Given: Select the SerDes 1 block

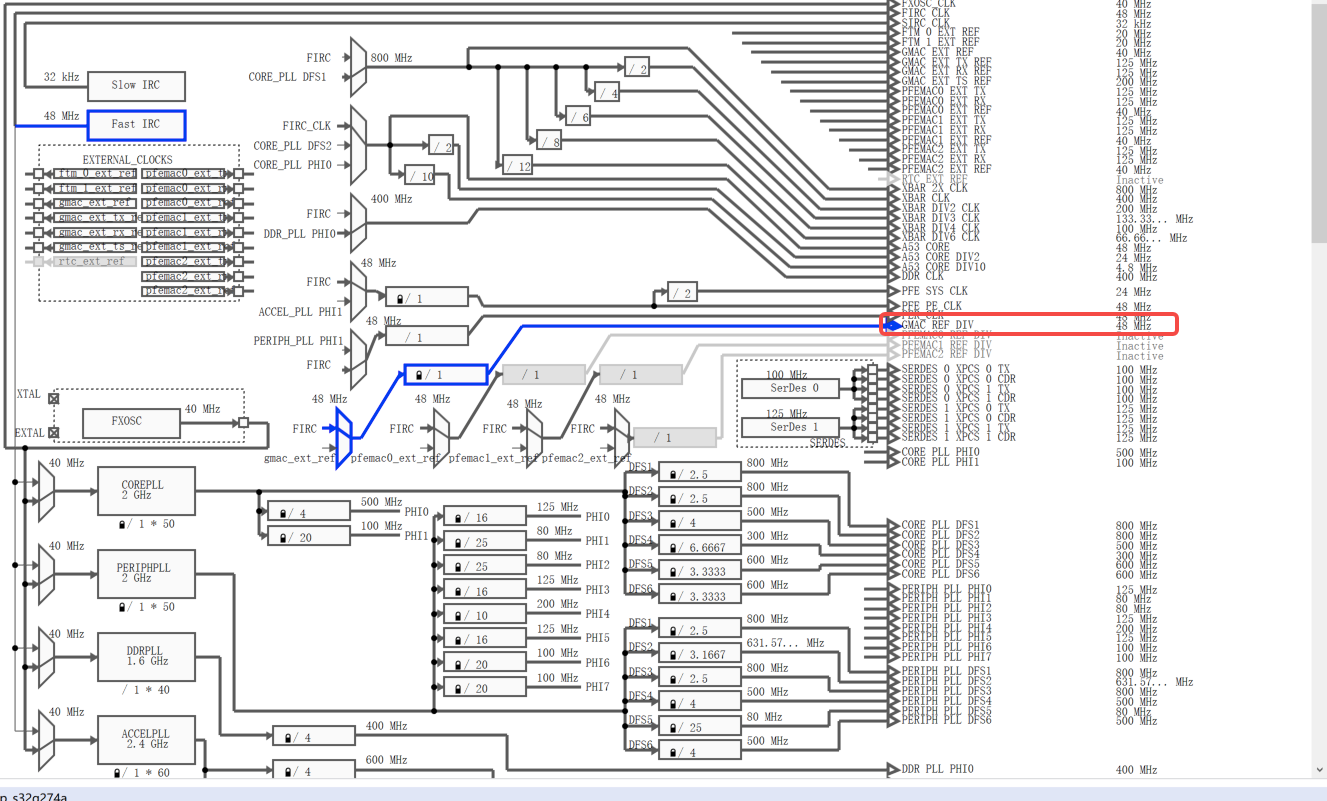Looking at the screenshot, I should pos(789,426).
